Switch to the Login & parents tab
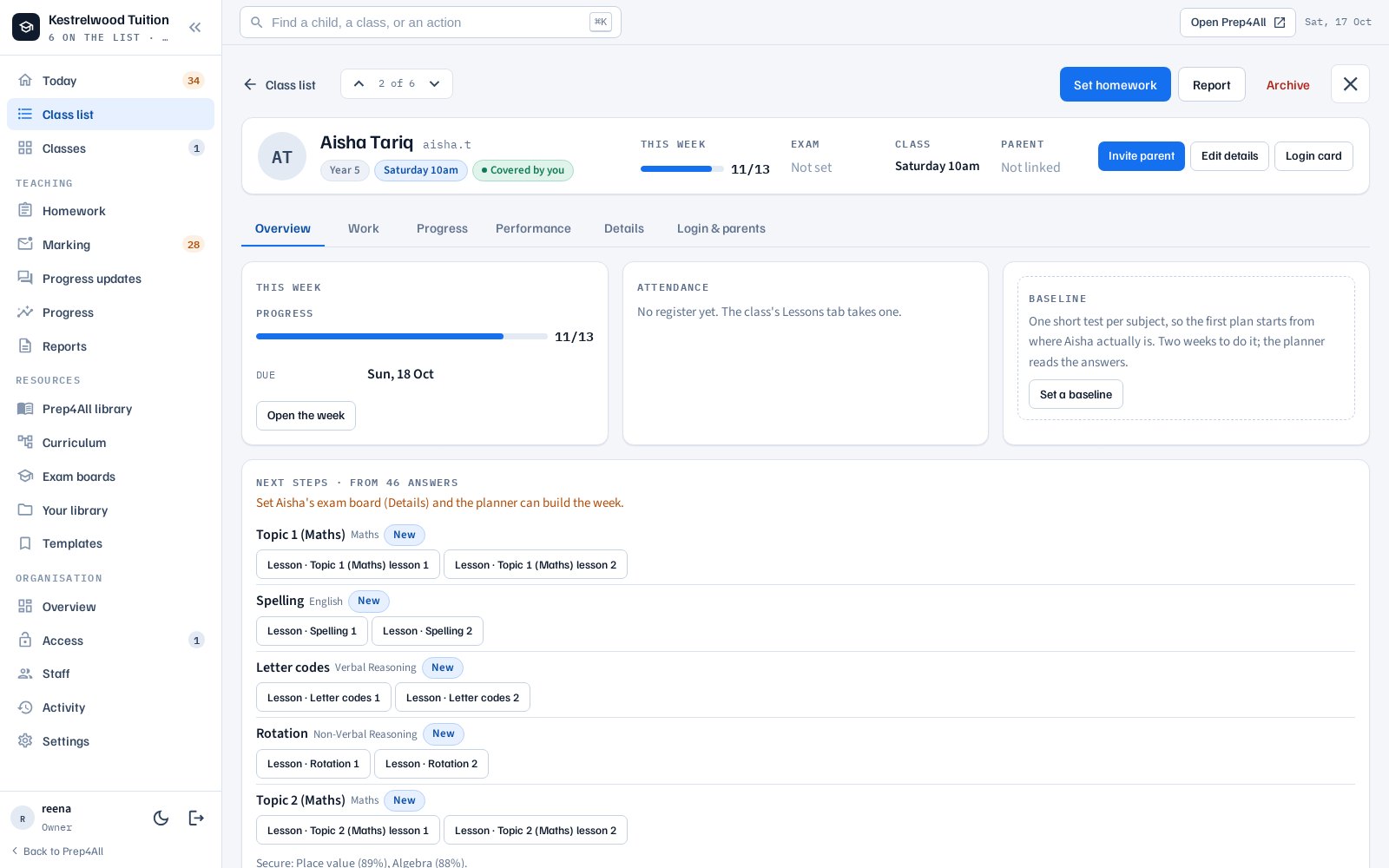This screenshot has width=1389, height=868. pyautogui.click(x=721, y=228)
